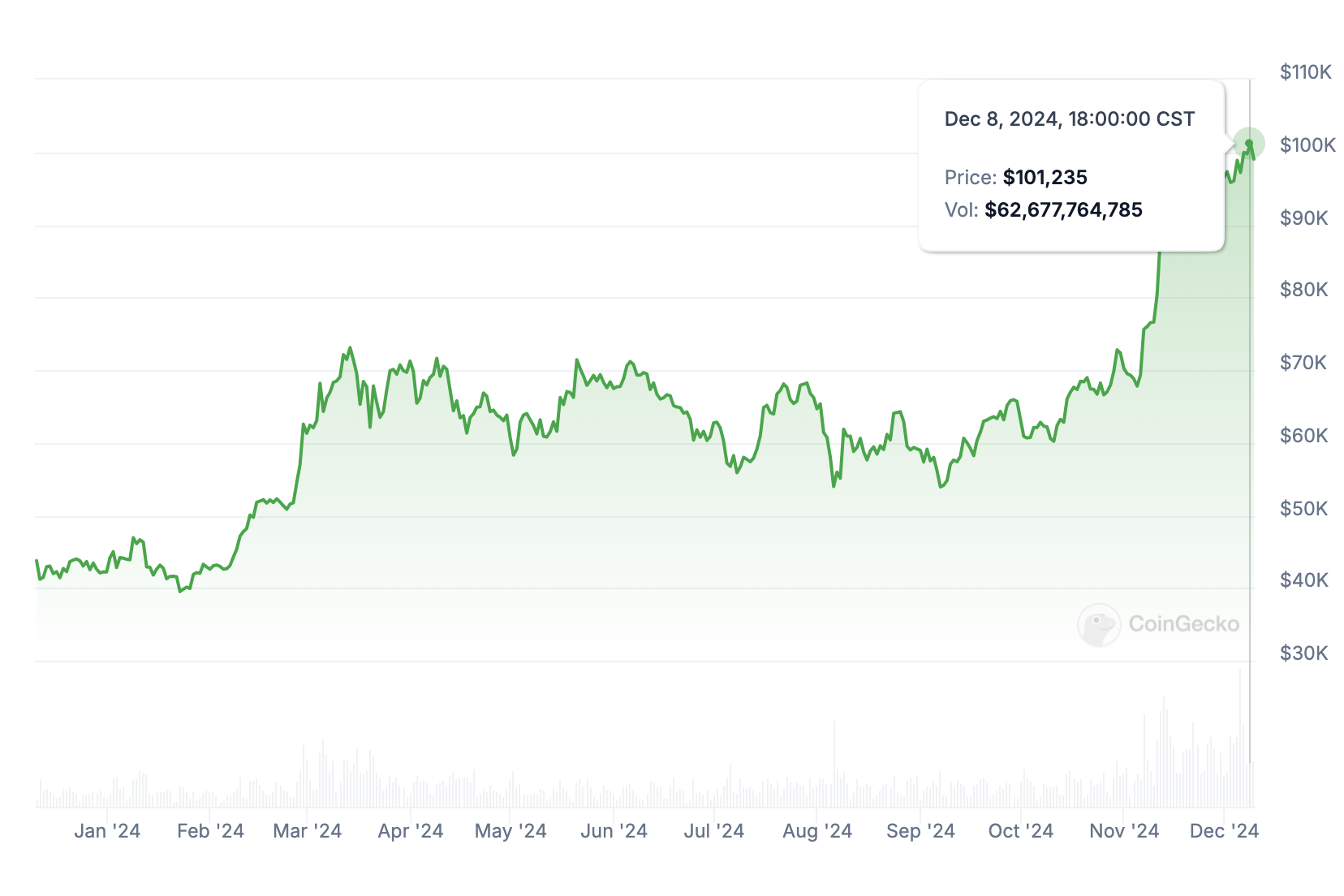
Task: Click the highlighted price point marker on the chart
Action: pos(1249,144)
